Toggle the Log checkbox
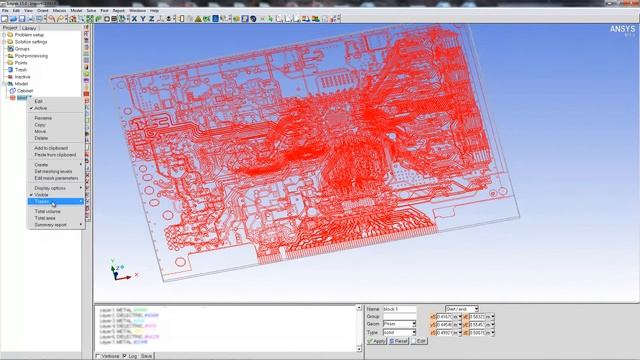 pyautogui.click(x=124, y=356)
